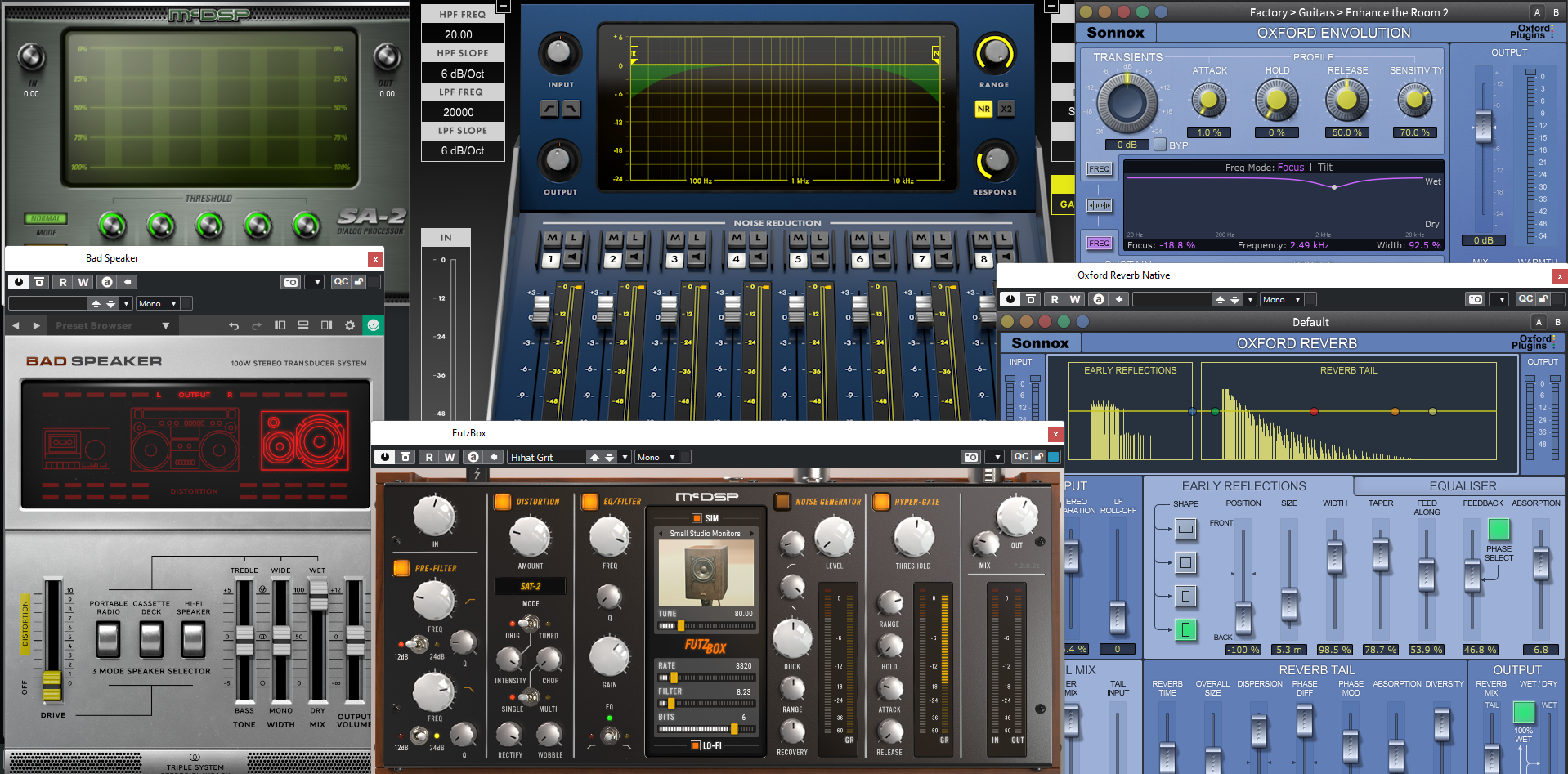Undo the last change in Bad Speaker
Image resolution: width=1568 pixels, height=774 pixels.
[234, 325]
